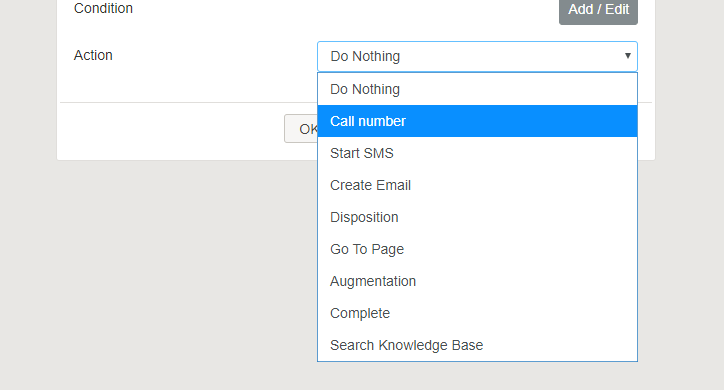Screen dimensions: 724x390
Task: Click the Action field label
Action: 93,55
